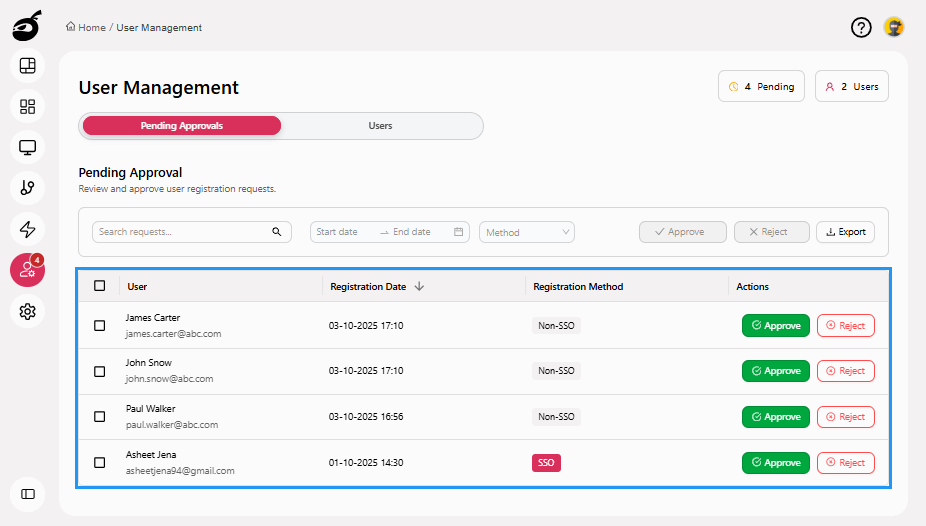
Task: Click the home icon in breadcrumb
Action: tap(70, 27)
